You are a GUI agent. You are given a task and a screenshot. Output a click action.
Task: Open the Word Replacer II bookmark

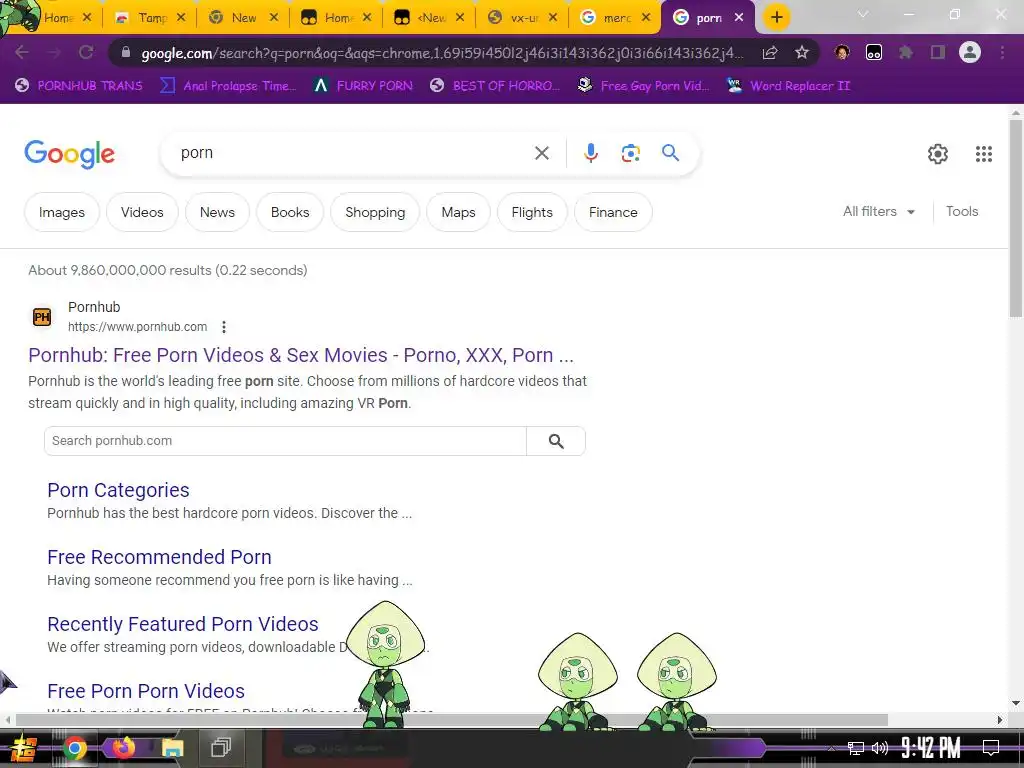[x=789, y=86]
